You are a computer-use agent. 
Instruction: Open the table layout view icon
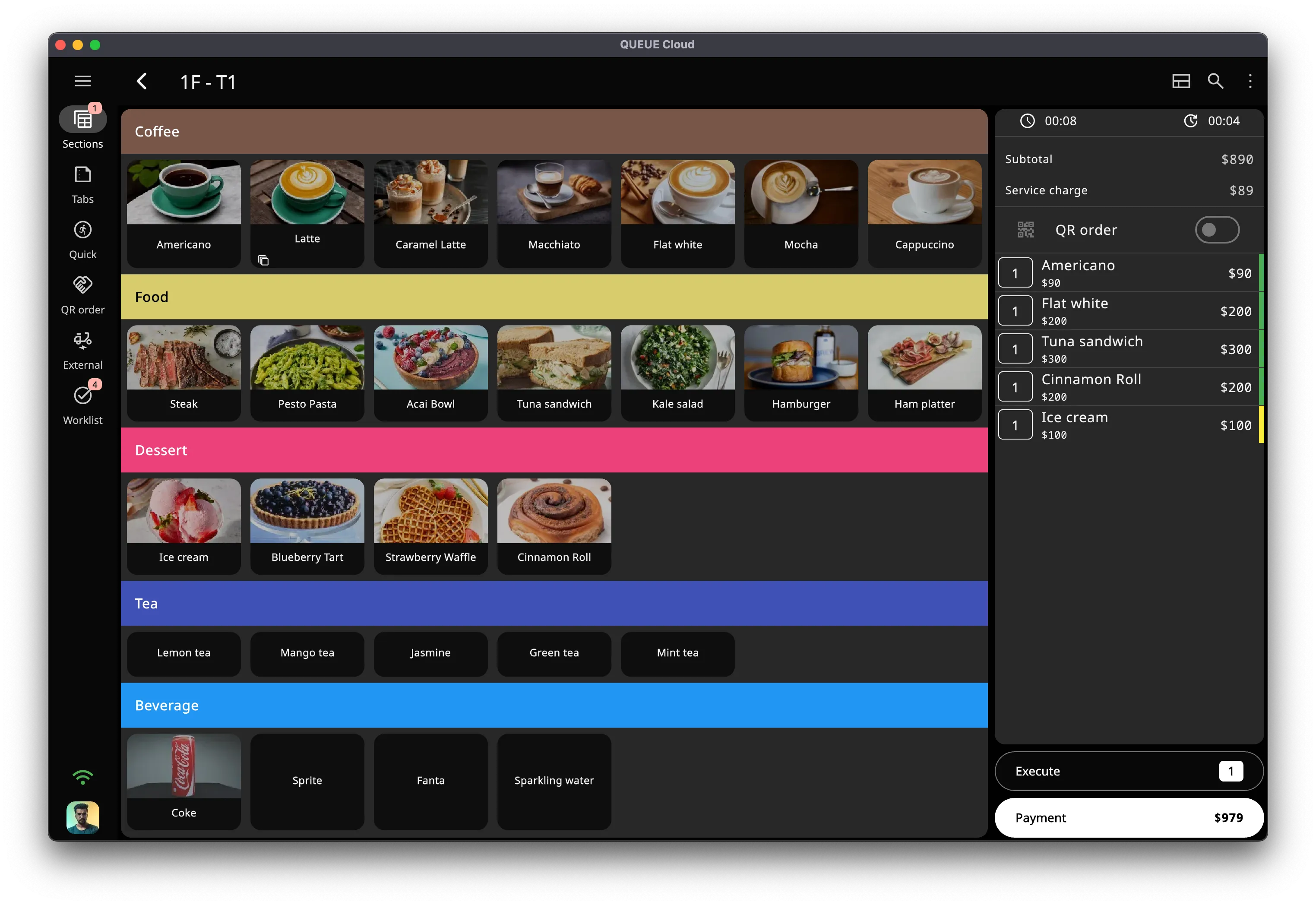pos(1181,81)
